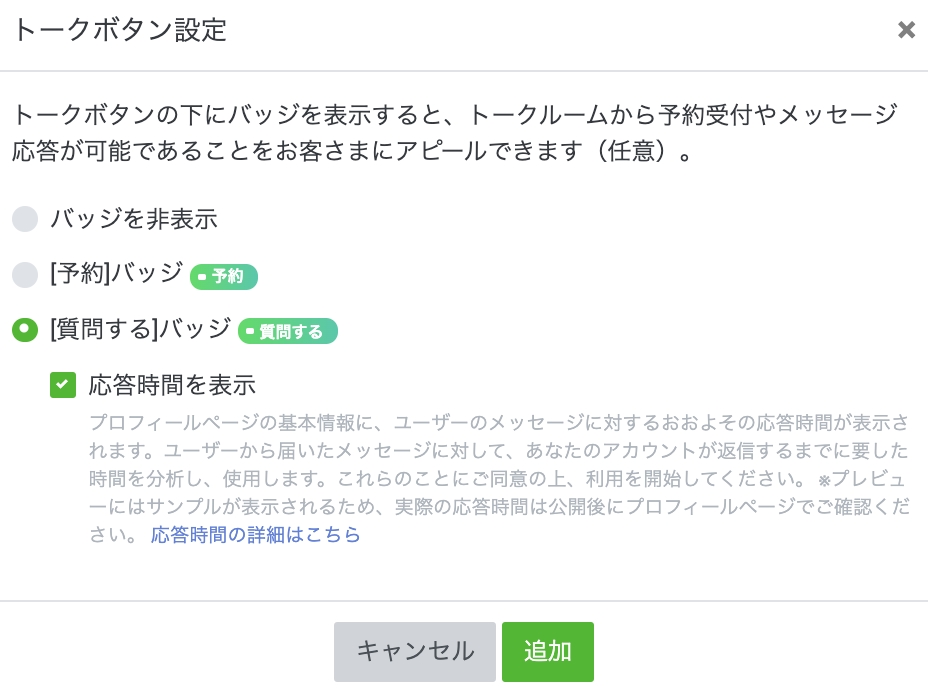Click the 応答時間を表示 label text
Viewport: 928px width, 692px height.
pos(172,385)
